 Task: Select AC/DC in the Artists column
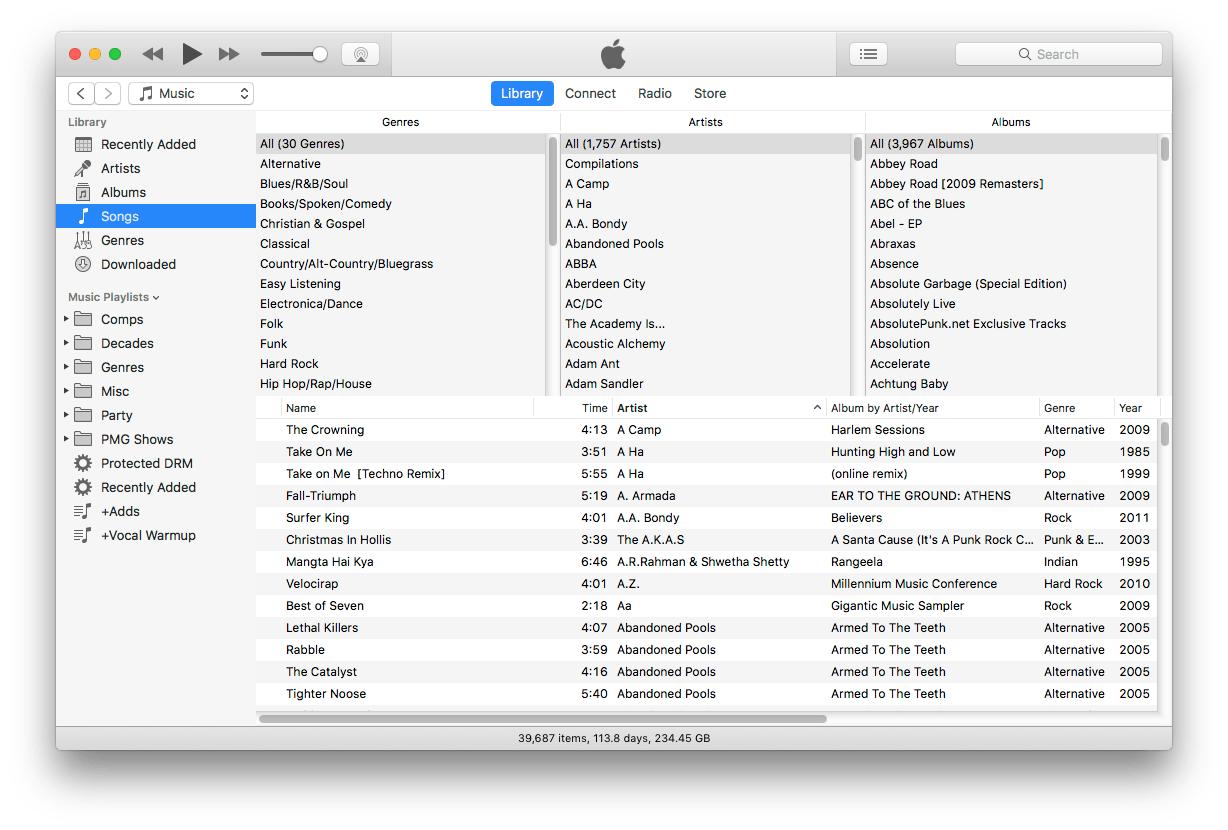[706, 304]
